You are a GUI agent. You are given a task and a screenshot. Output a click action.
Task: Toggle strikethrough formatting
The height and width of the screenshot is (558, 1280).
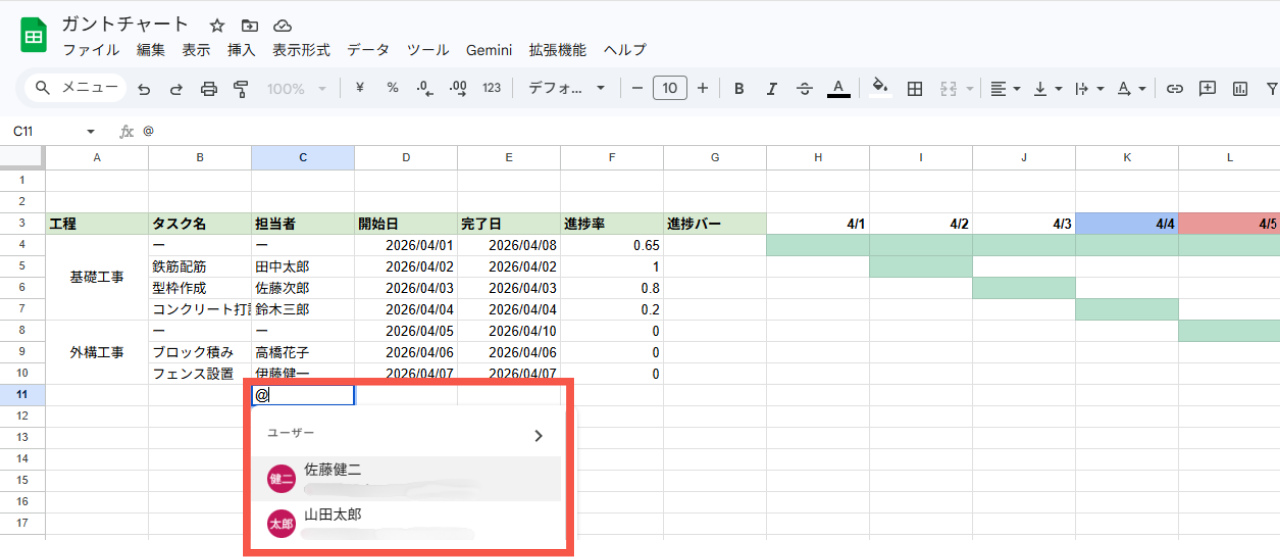pyautogui.click(x=804, y=89)
